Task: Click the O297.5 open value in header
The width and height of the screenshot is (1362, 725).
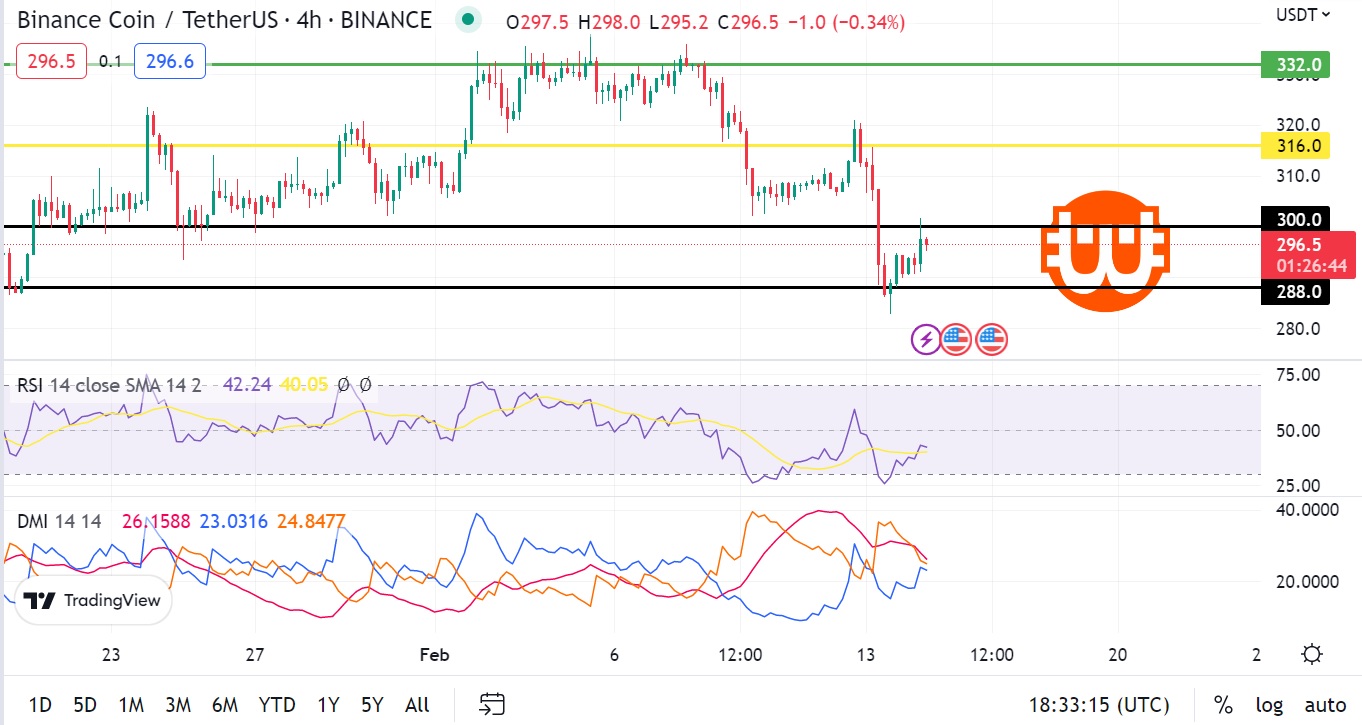Action: tap(538, 22)
